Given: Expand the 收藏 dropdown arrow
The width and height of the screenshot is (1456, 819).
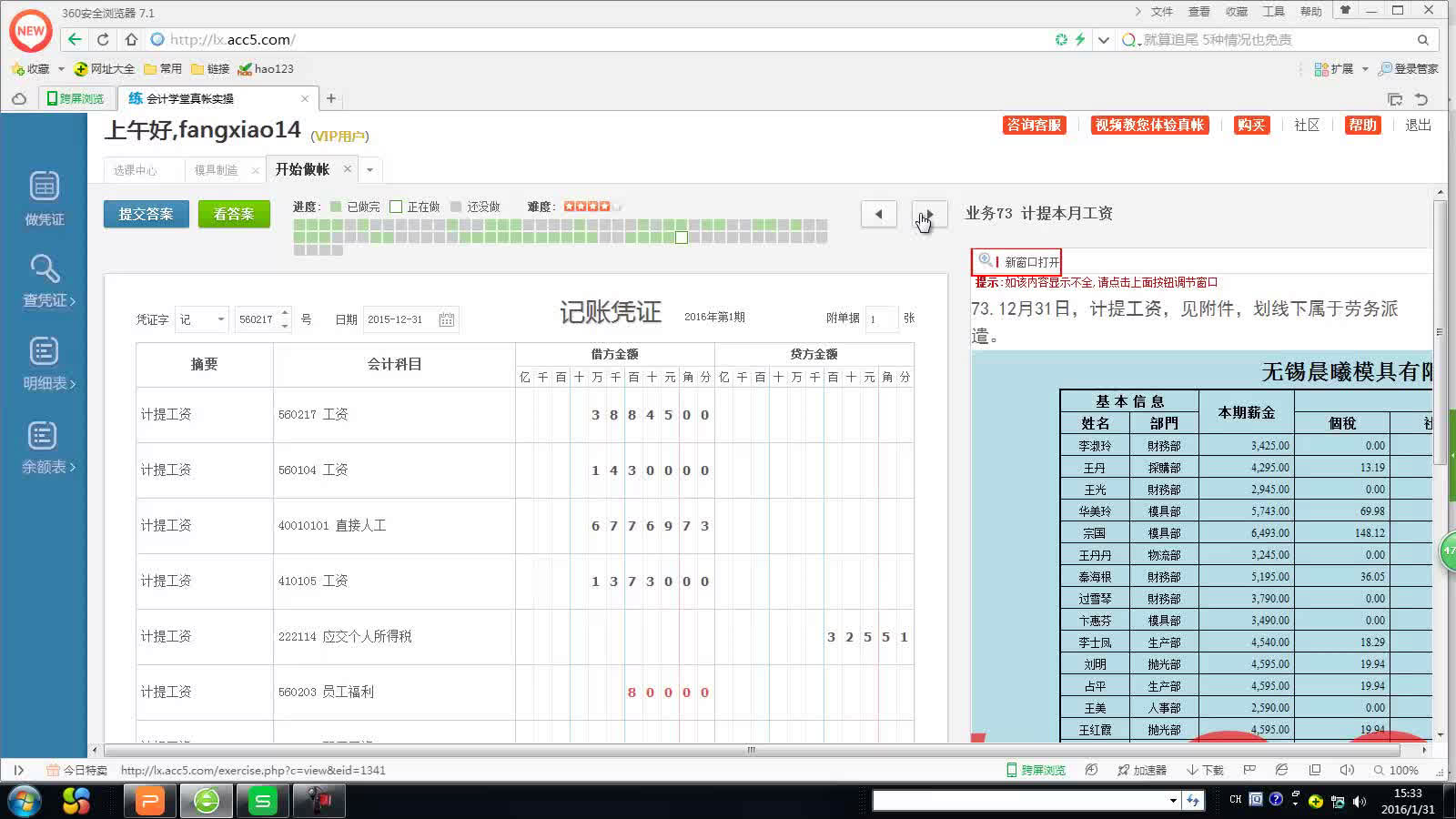Looking at the screenshot, I should (61, 69).
